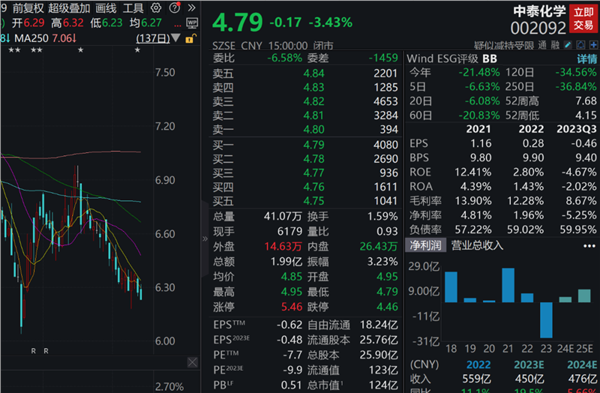Viewport: 600px width, 393px height.
Task: Open three-dots more menu beside 营业总收入
Action: coord(589,246)
